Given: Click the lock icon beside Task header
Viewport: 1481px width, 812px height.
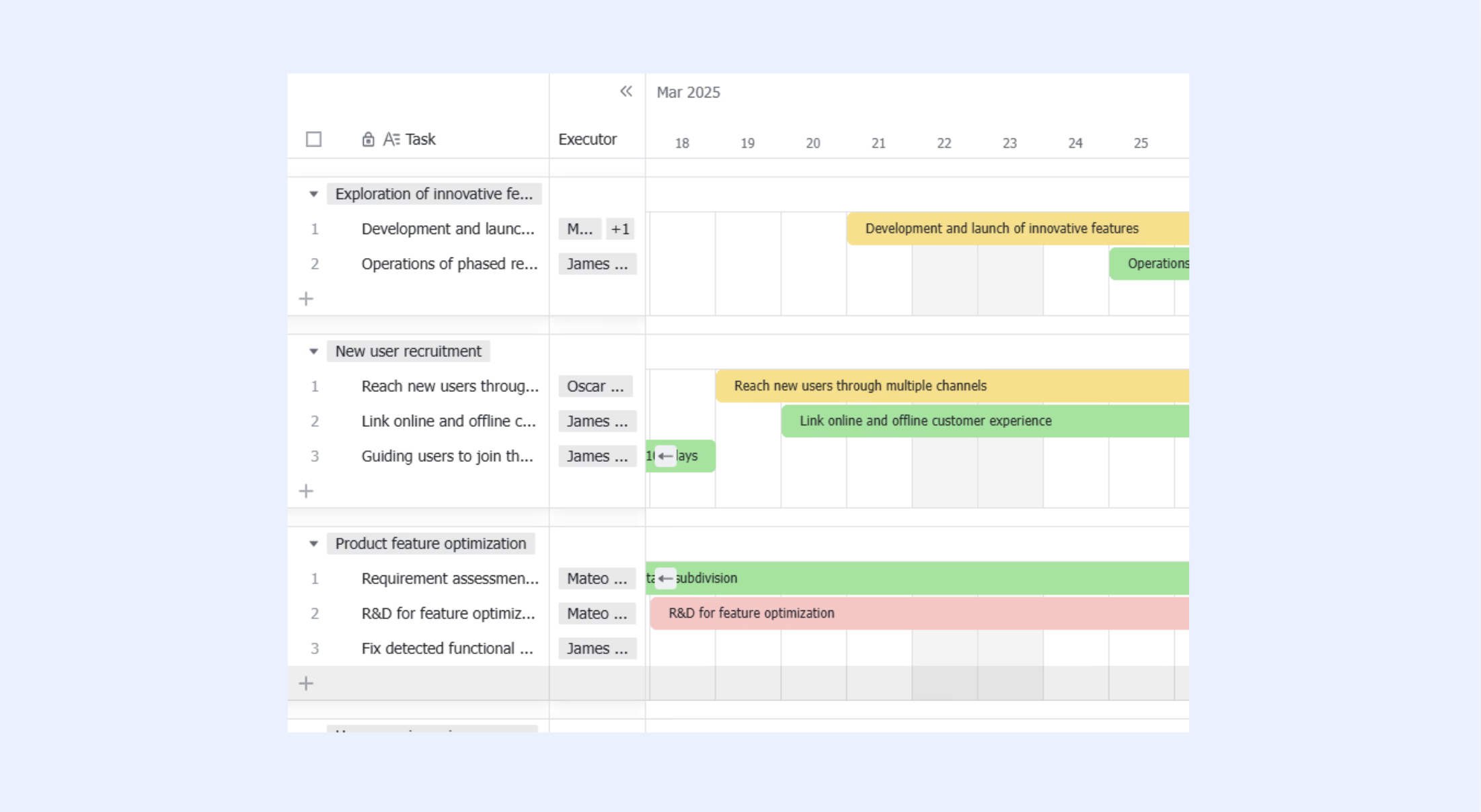Looking at the screenshot, I should pos(368,139).
